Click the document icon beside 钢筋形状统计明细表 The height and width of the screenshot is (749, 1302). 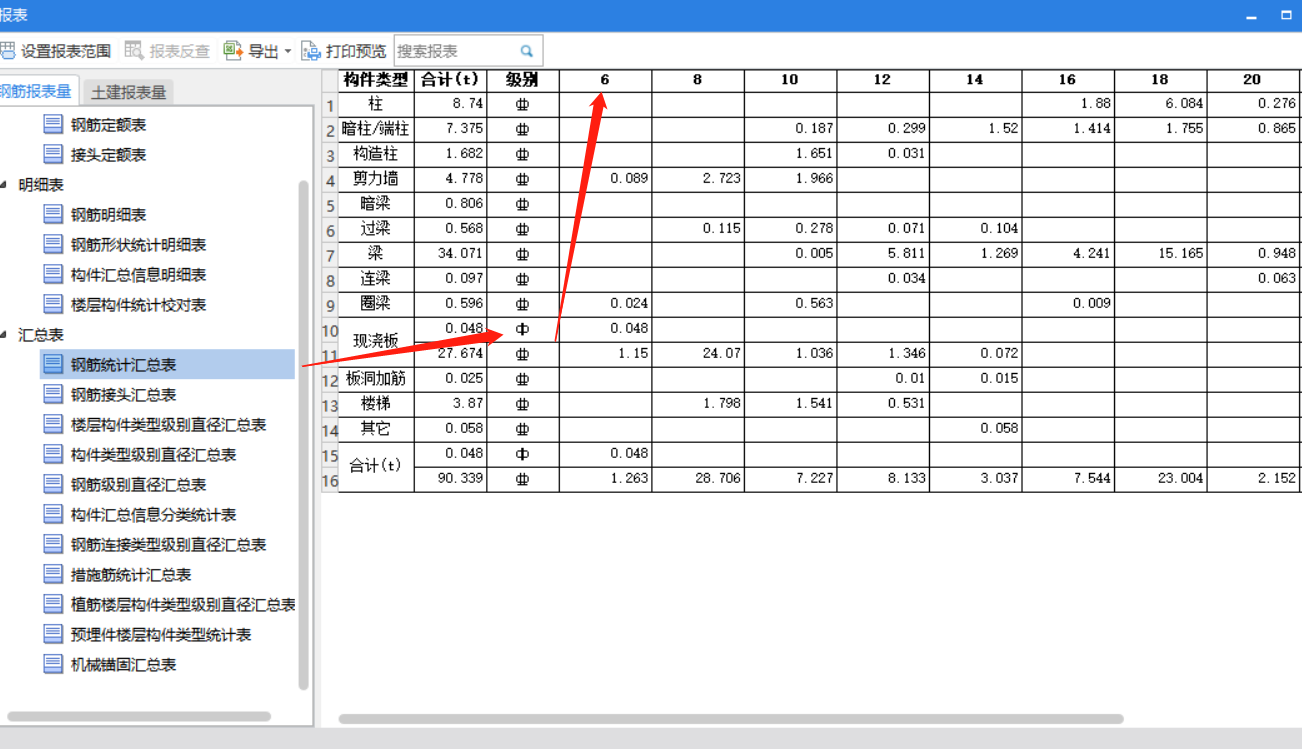pos(53,244)
